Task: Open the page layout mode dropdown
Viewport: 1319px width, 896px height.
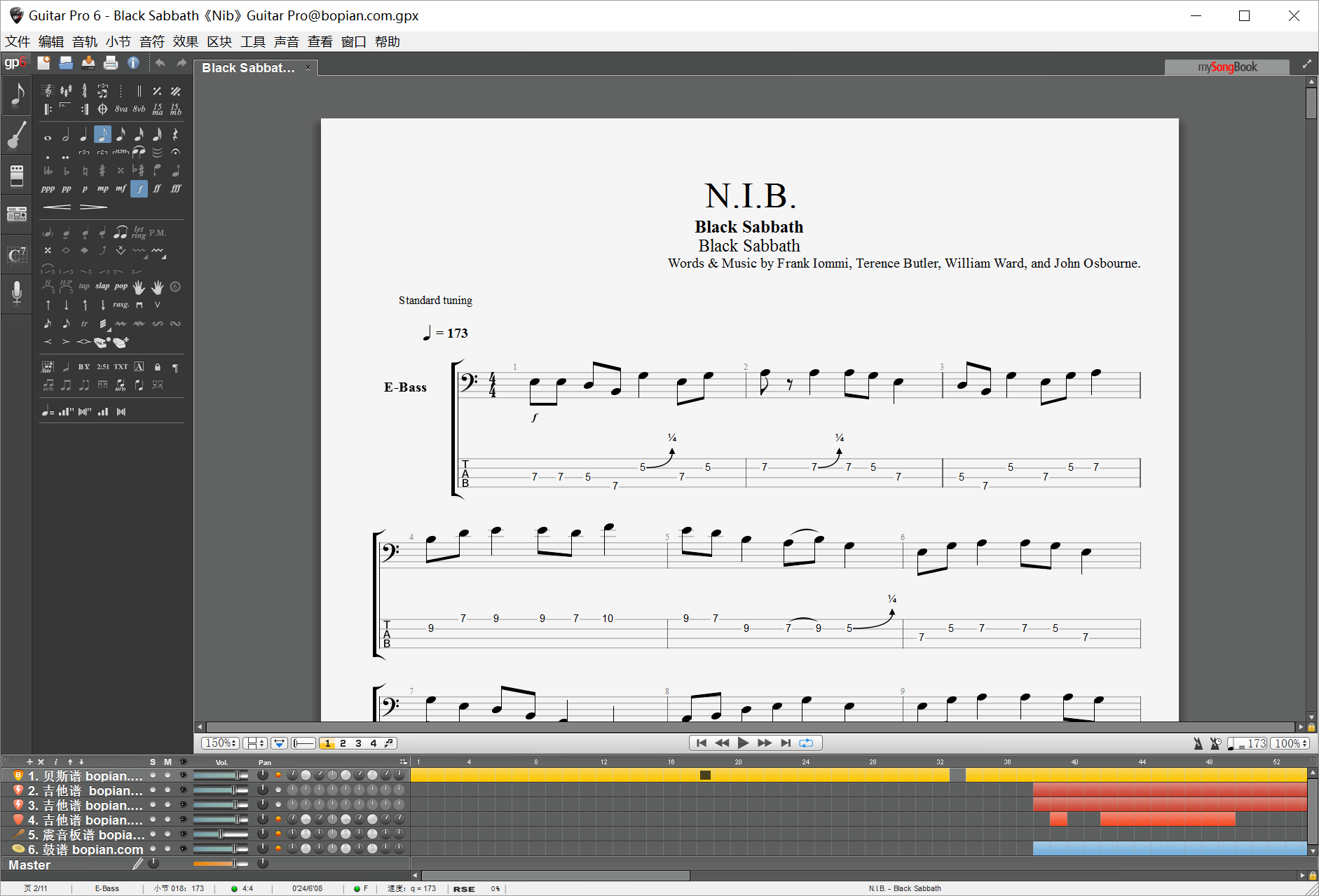Action: [x=255, y=743]
